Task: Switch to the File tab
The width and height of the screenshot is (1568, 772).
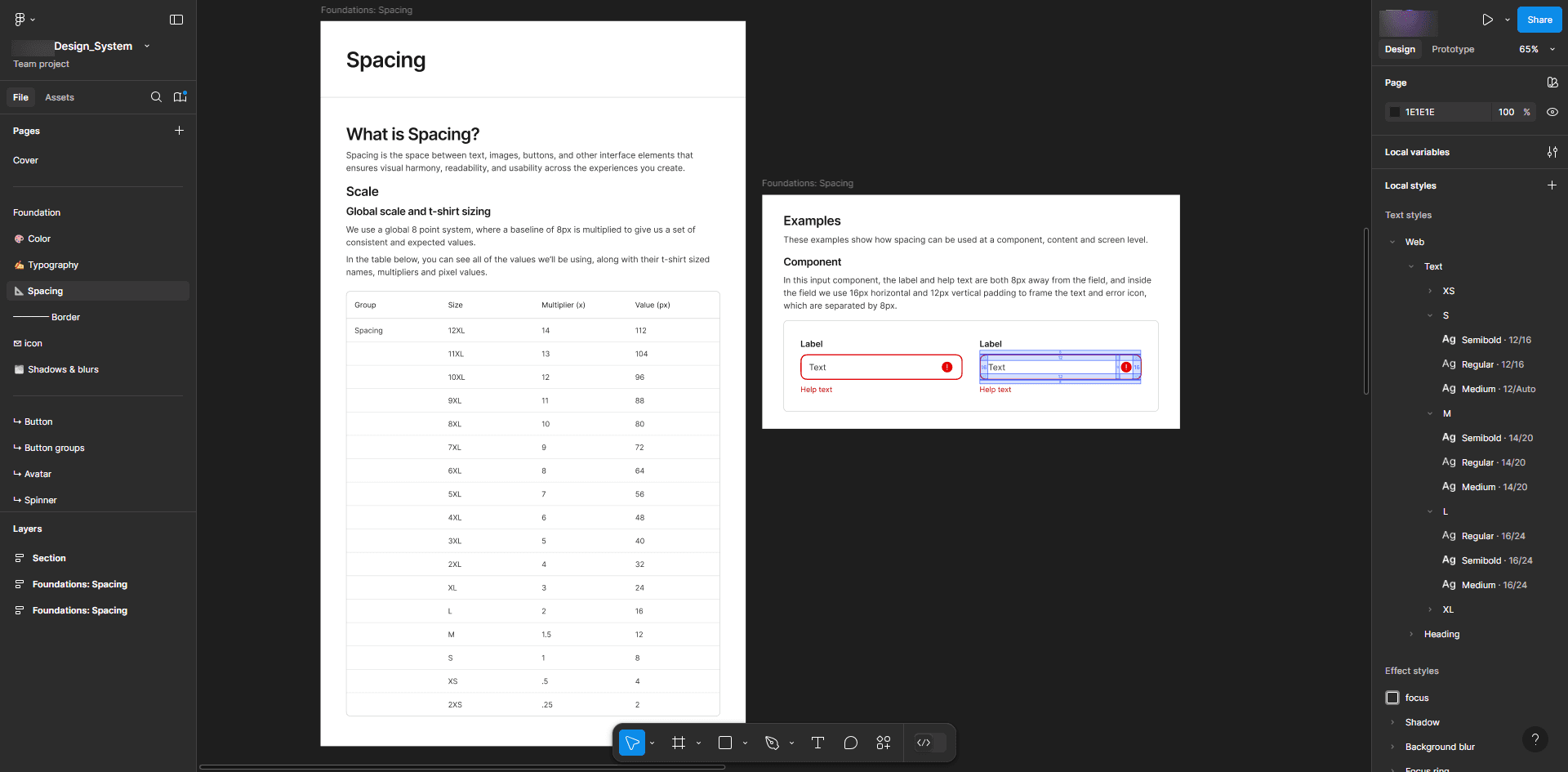Action: [20, 97]
